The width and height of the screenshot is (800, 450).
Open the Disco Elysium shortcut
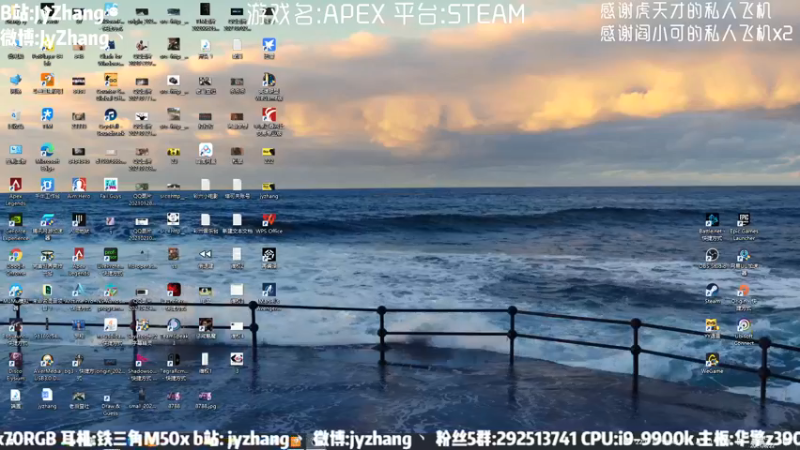click(x=15, y=361)
